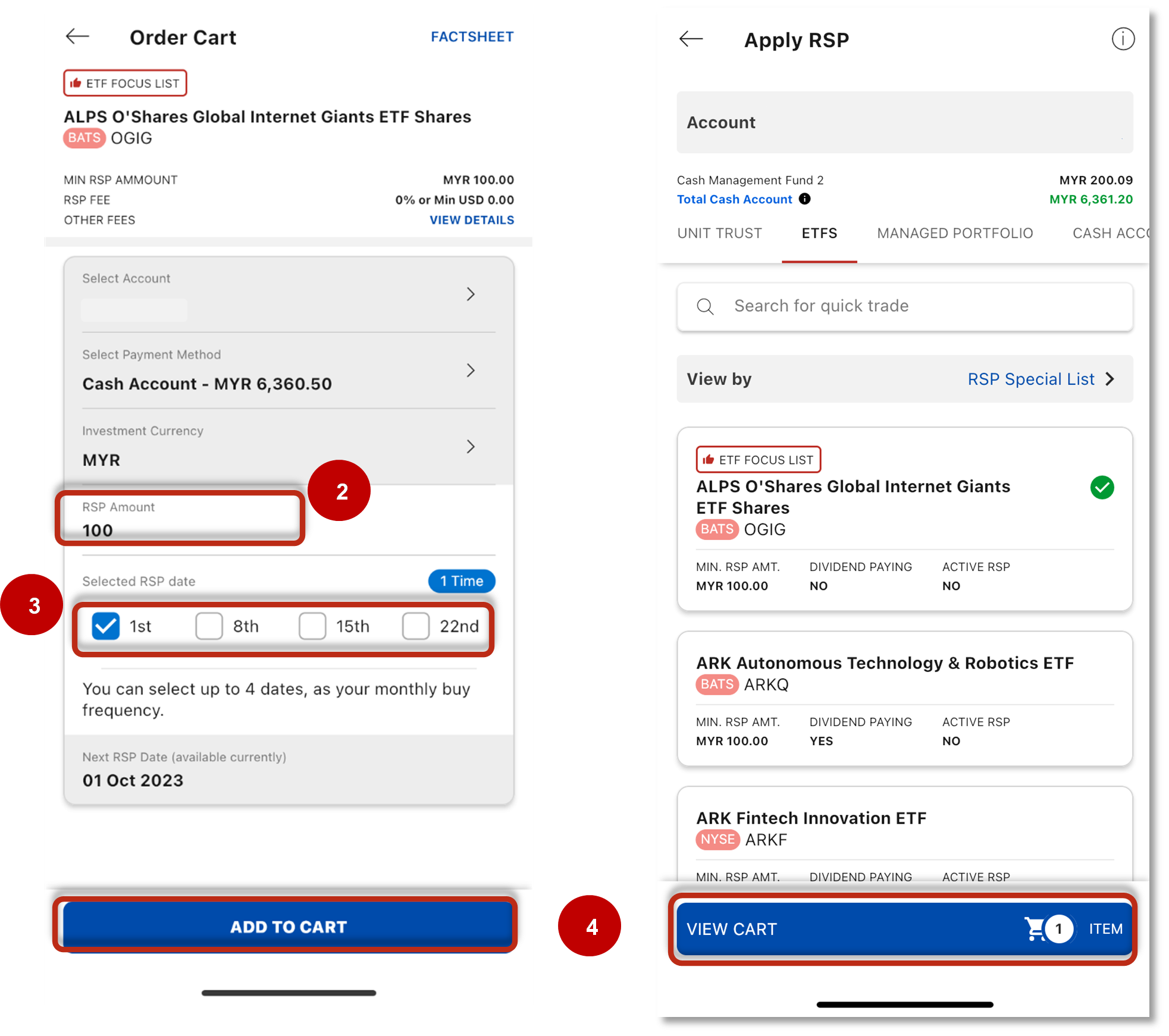The height and width of the screenshot is (1036, 1169).
Task: Check the 15th RSP date box
Action: (x=312, y=626)
